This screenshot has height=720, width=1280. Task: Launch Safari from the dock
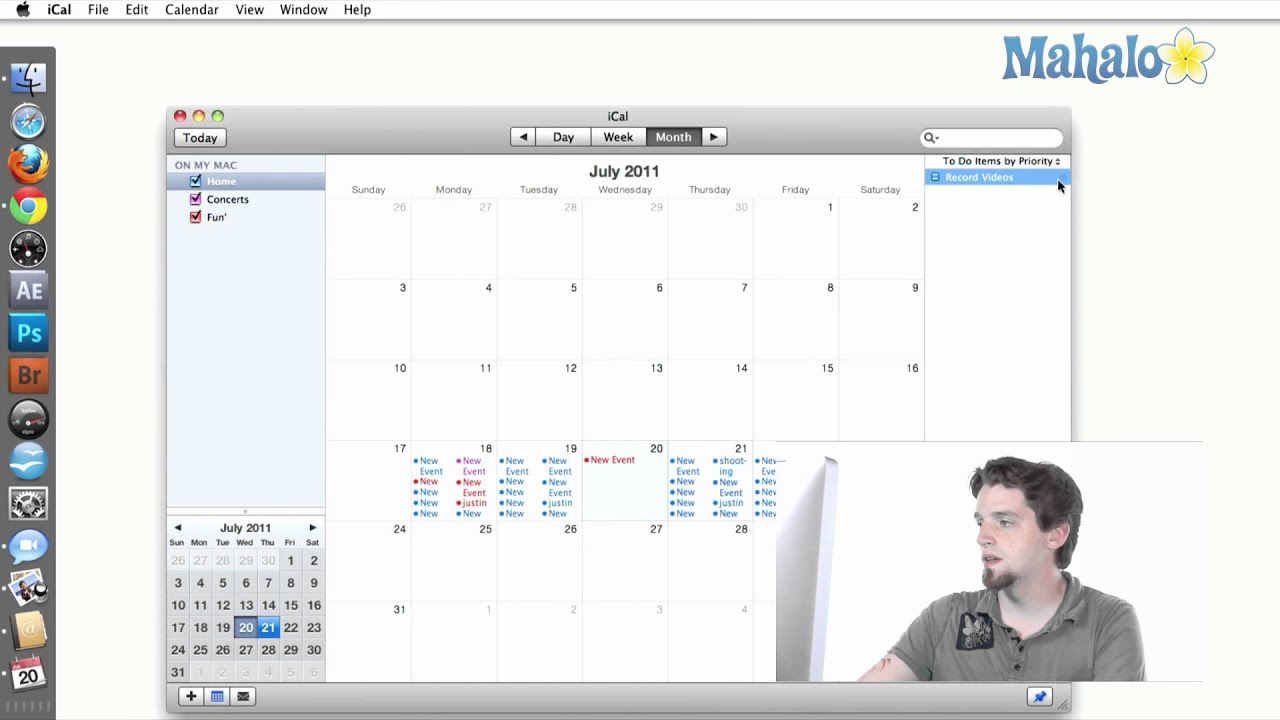coord(28,122)
